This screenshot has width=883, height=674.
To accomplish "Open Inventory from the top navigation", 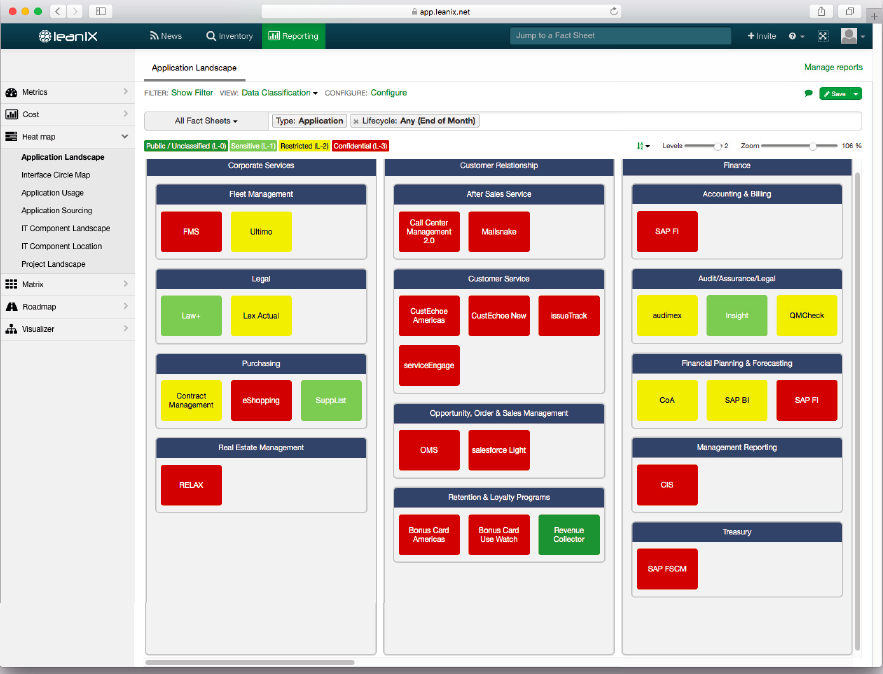I will pyautogui.click(x=229, y=35).
